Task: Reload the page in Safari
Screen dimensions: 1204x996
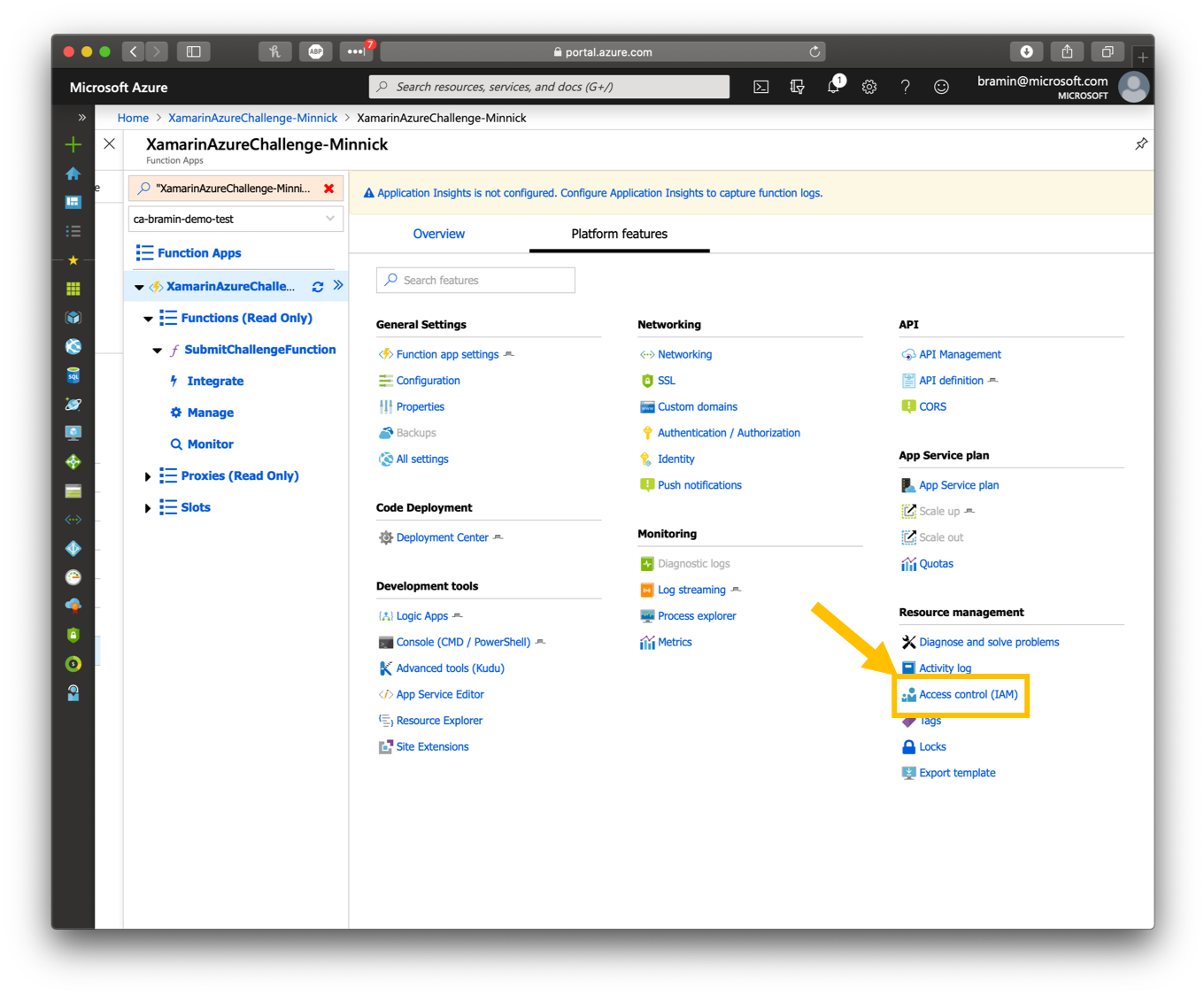Action: tap(814, 51)
